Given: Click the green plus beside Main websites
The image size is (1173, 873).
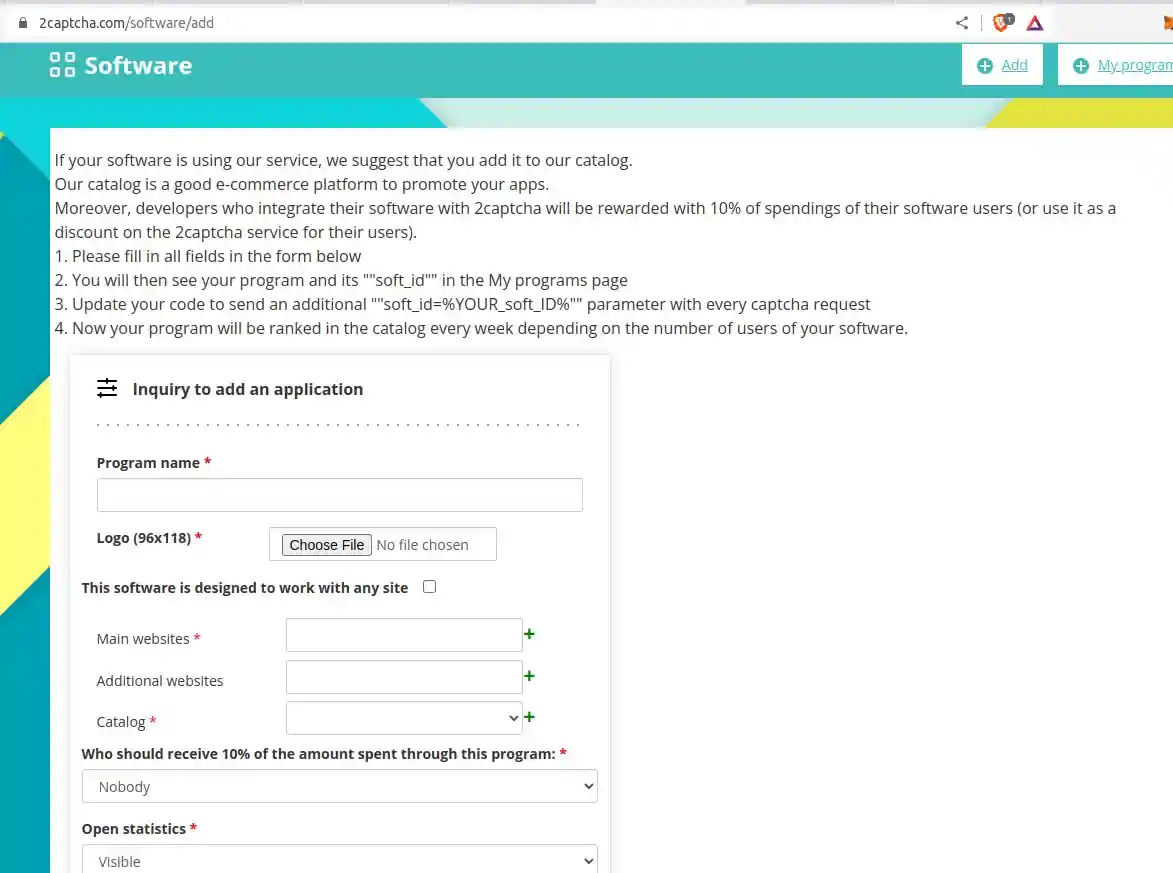Looking at the screenshot, I should pos(530,634).
